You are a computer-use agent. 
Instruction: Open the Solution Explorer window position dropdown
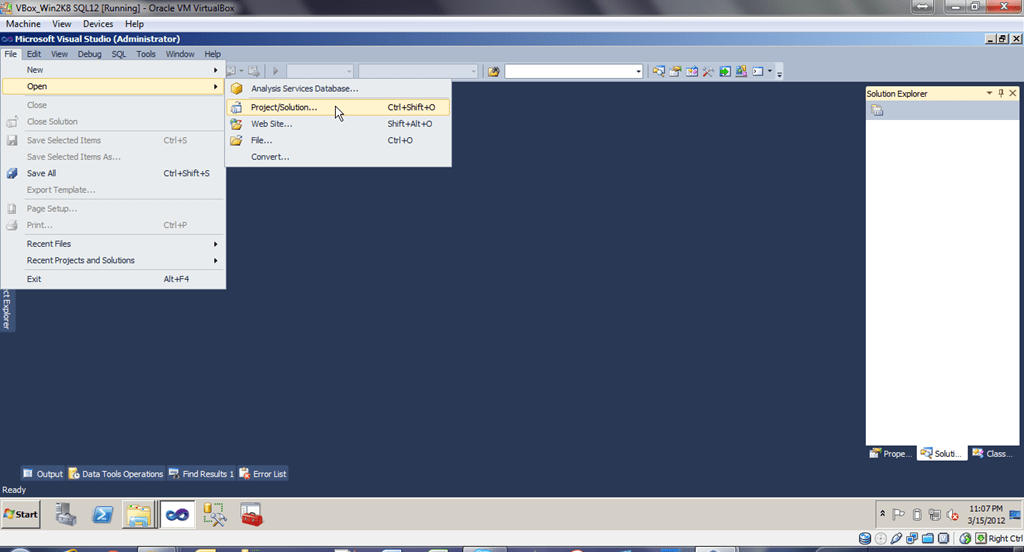point(989,93)
